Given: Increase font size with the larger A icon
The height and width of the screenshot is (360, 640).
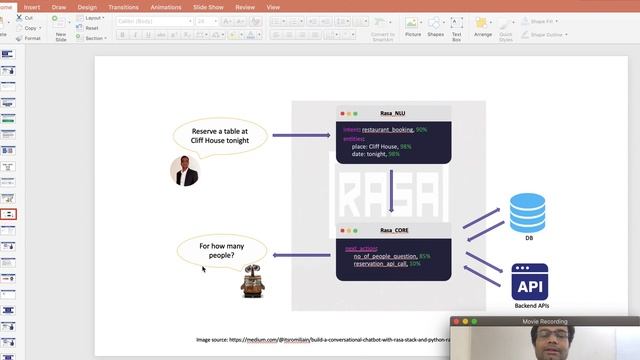Looking at the screenshot, I should pyautogui.click(x=227, y=21).
